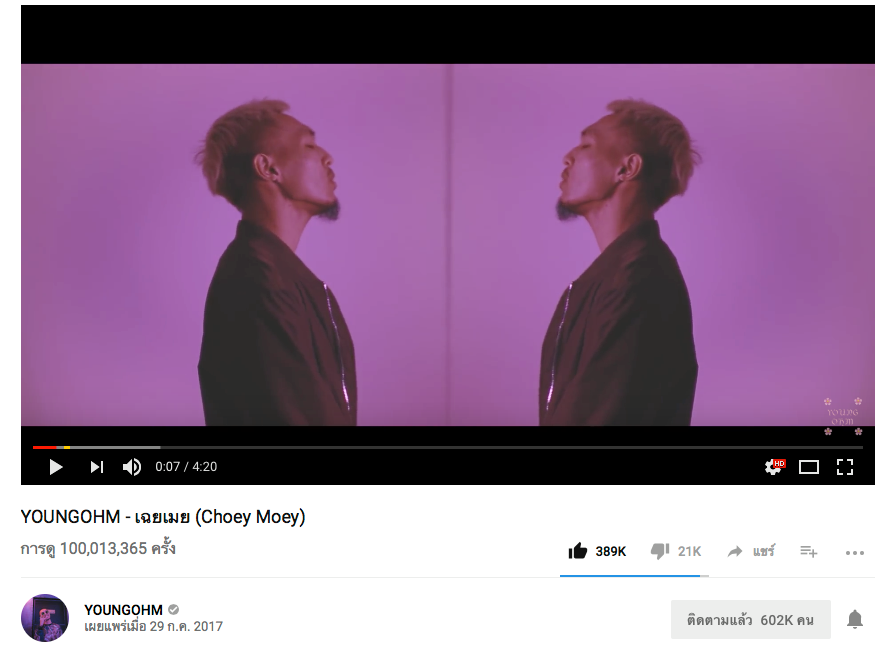Click the video frame to resume playback
The height and width of the screenshot is (658, 894).
pyautogui.click(x=448, y=245)
